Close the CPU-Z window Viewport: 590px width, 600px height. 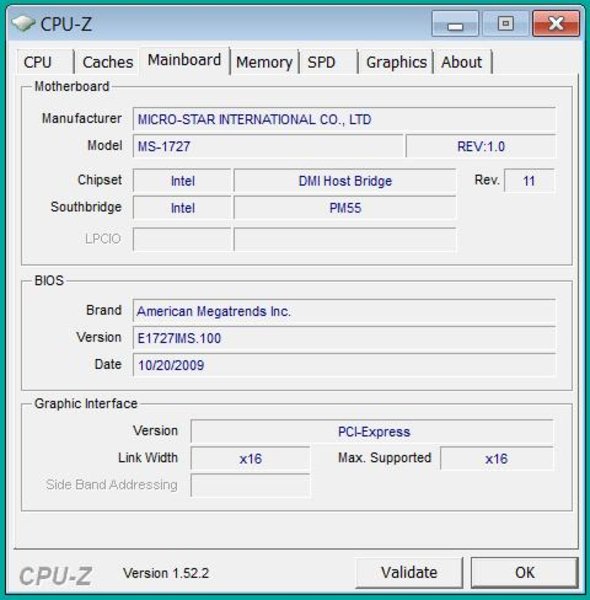coord(556,24)
